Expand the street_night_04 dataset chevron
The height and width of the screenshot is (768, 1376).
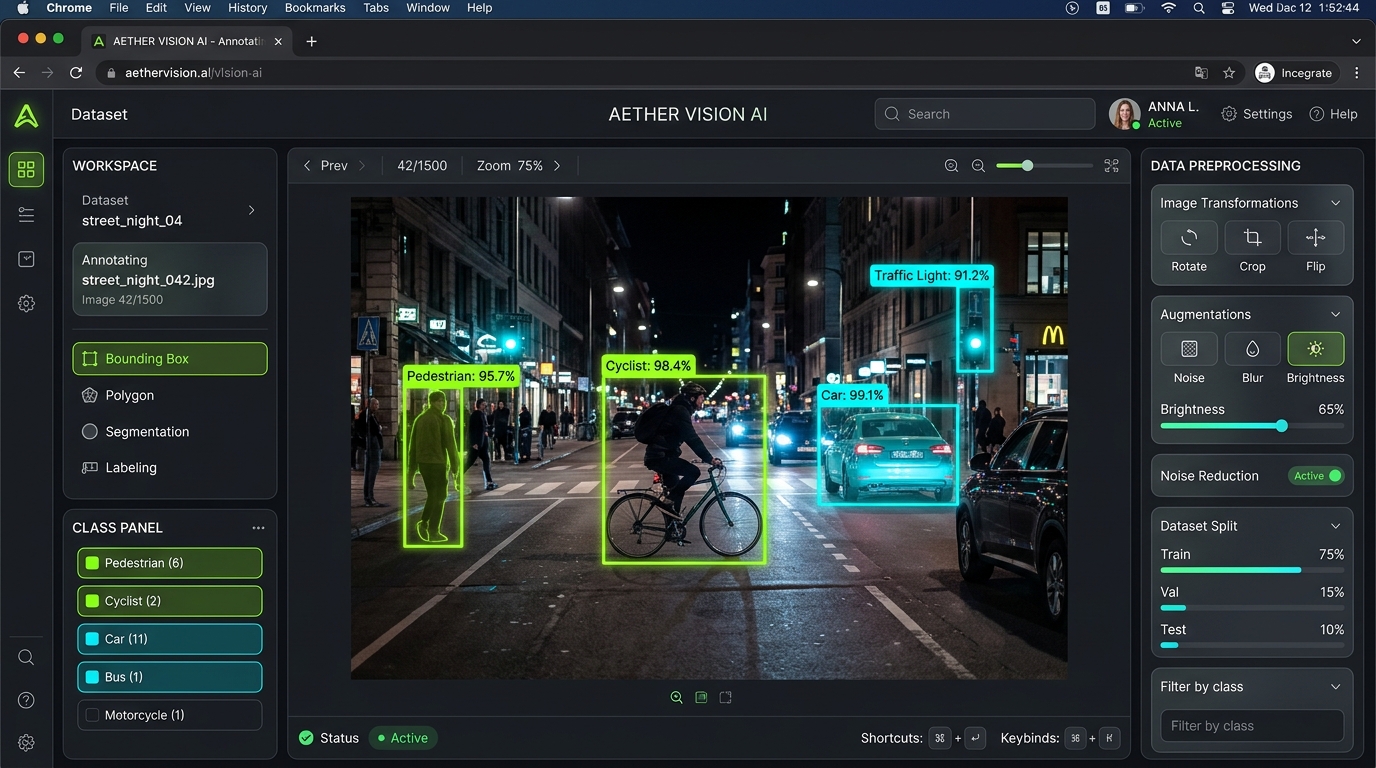click(x=251, y=210)
